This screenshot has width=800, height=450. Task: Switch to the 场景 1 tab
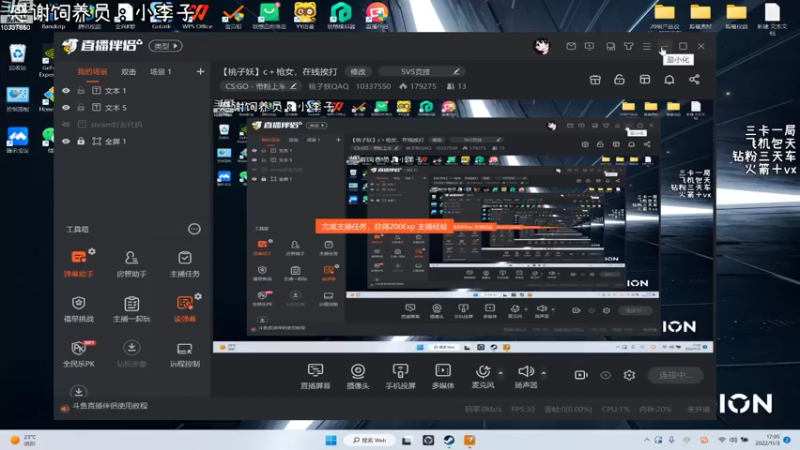tap(160, 72)
